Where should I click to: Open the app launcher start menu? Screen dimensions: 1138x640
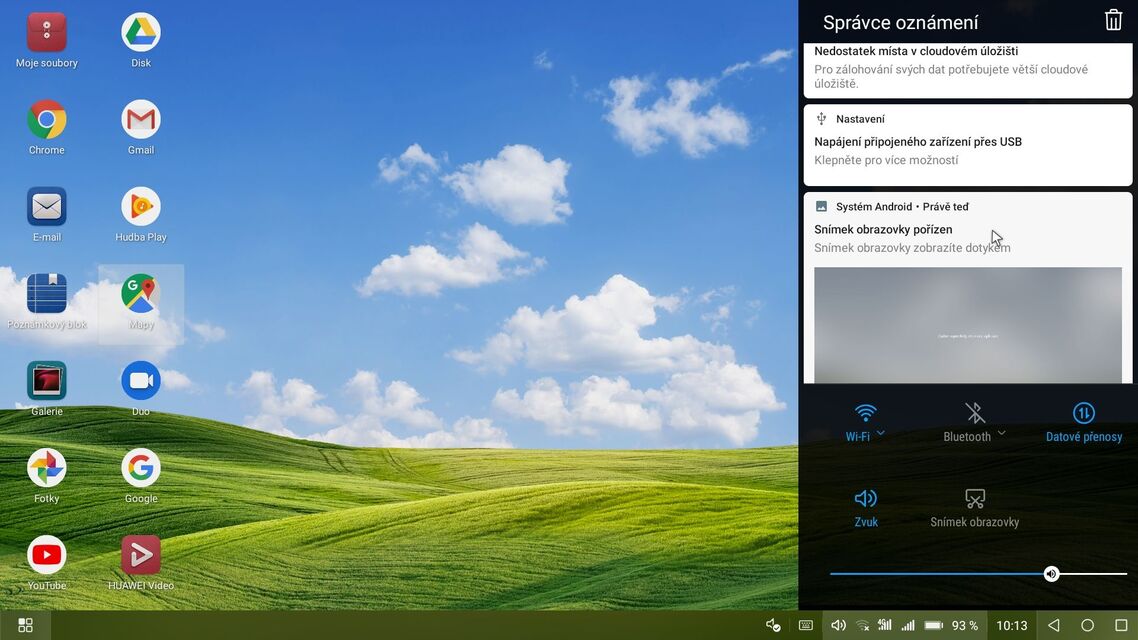(26, 625)
